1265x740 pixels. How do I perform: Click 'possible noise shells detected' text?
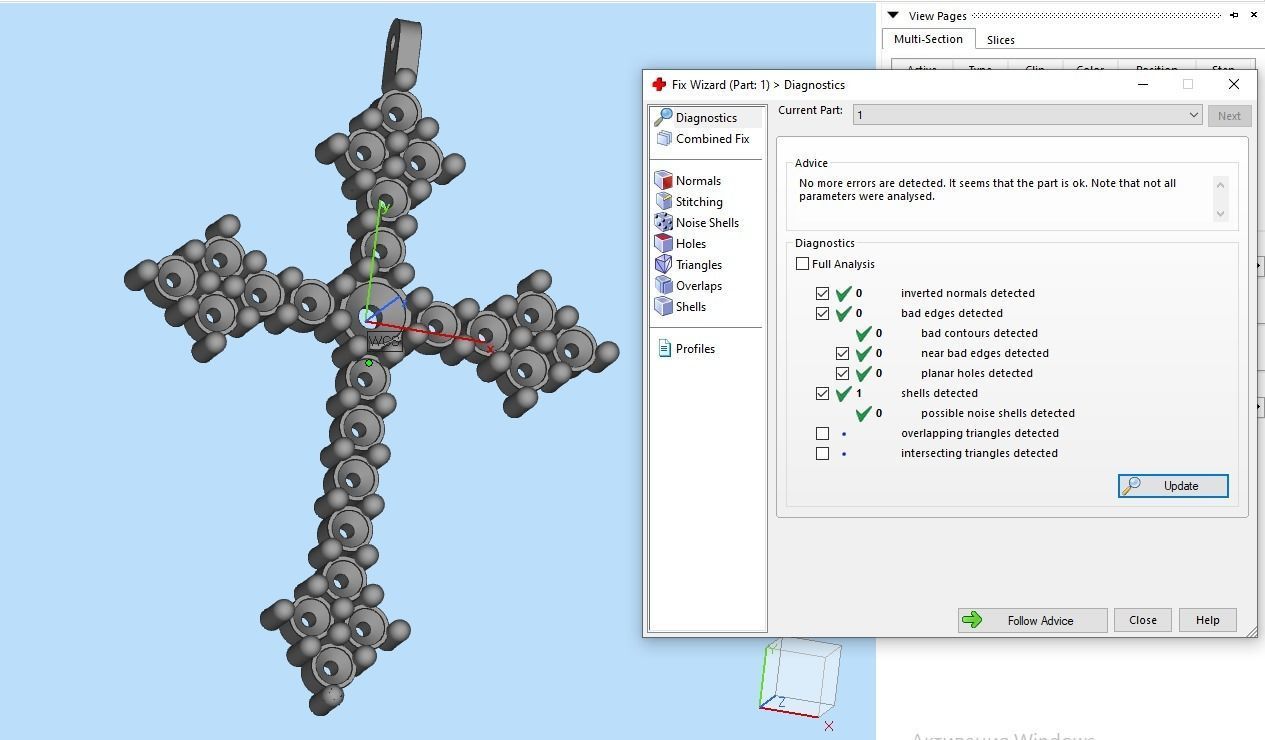pos(998,413)
